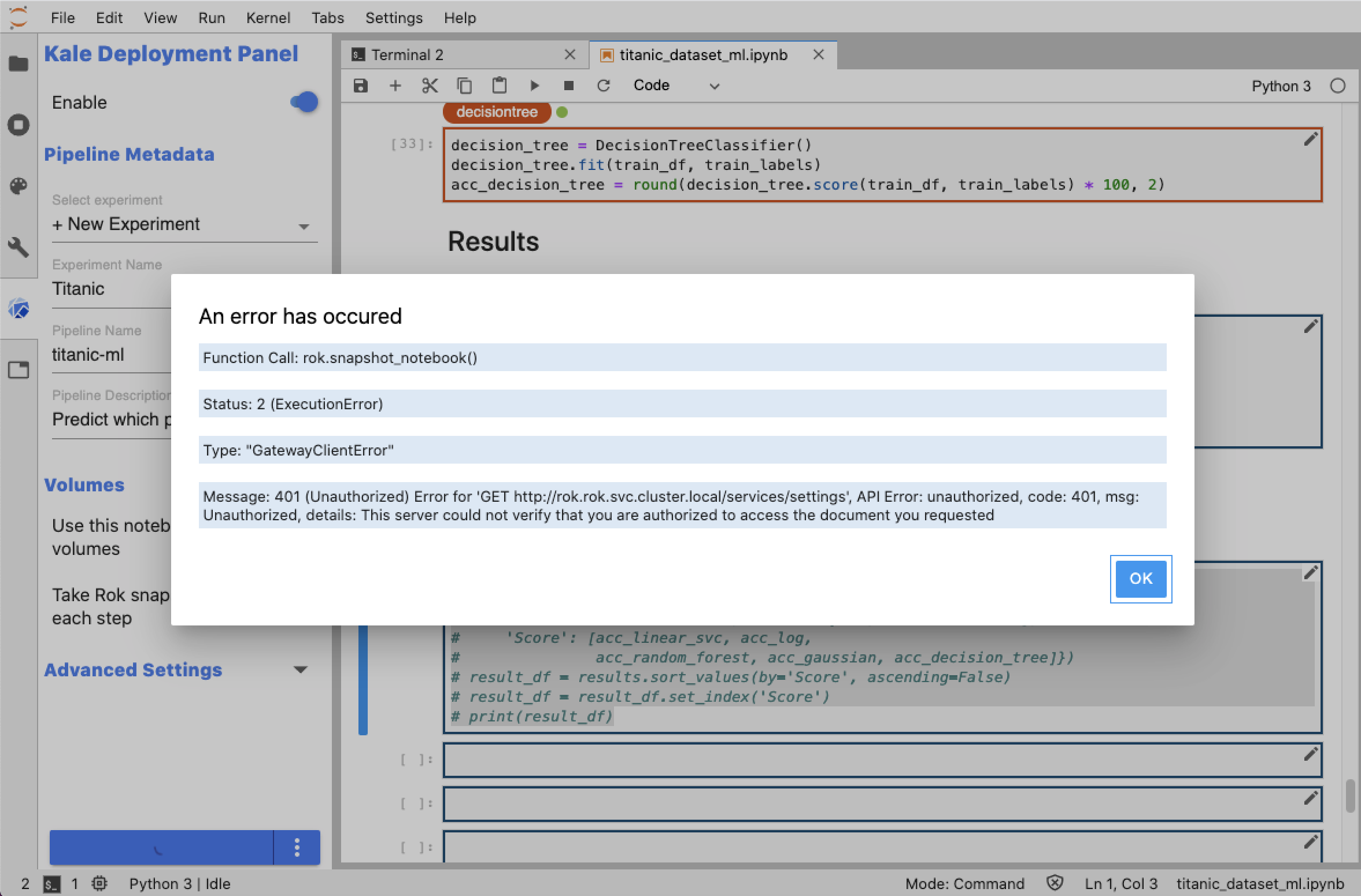Screen dimensions: 1361x896
Task: Open the tabs sidebar icon
Action: point(19,370)
